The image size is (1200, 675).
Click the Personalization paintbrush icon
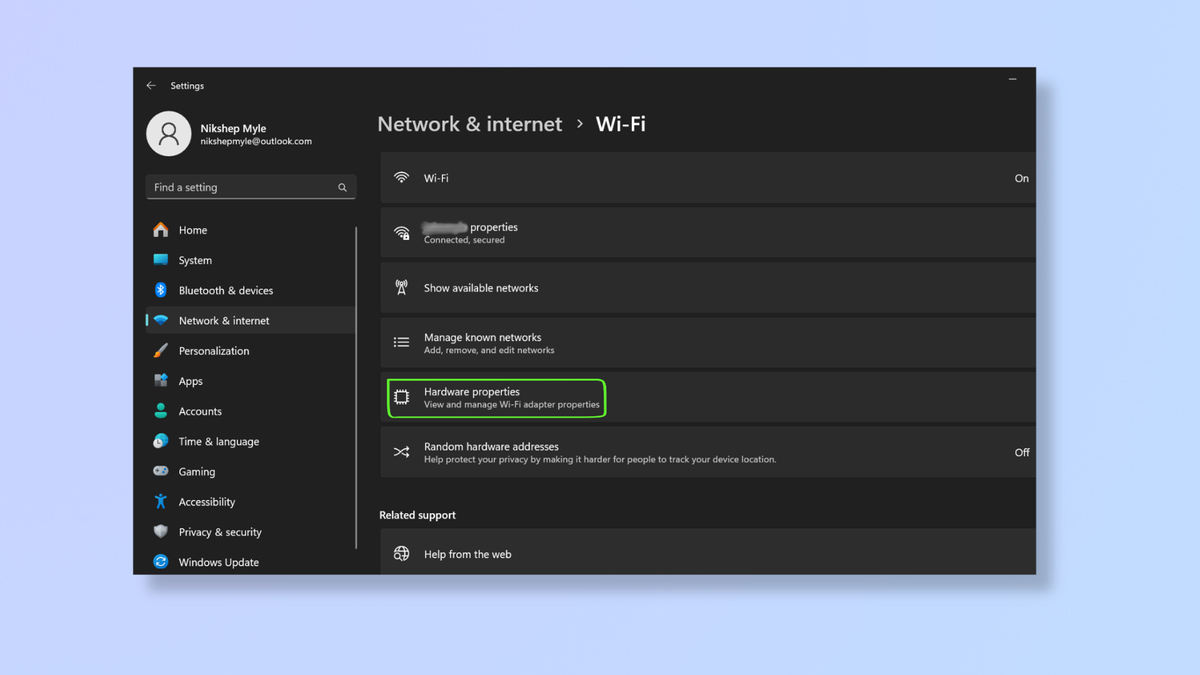coord(161,350)
